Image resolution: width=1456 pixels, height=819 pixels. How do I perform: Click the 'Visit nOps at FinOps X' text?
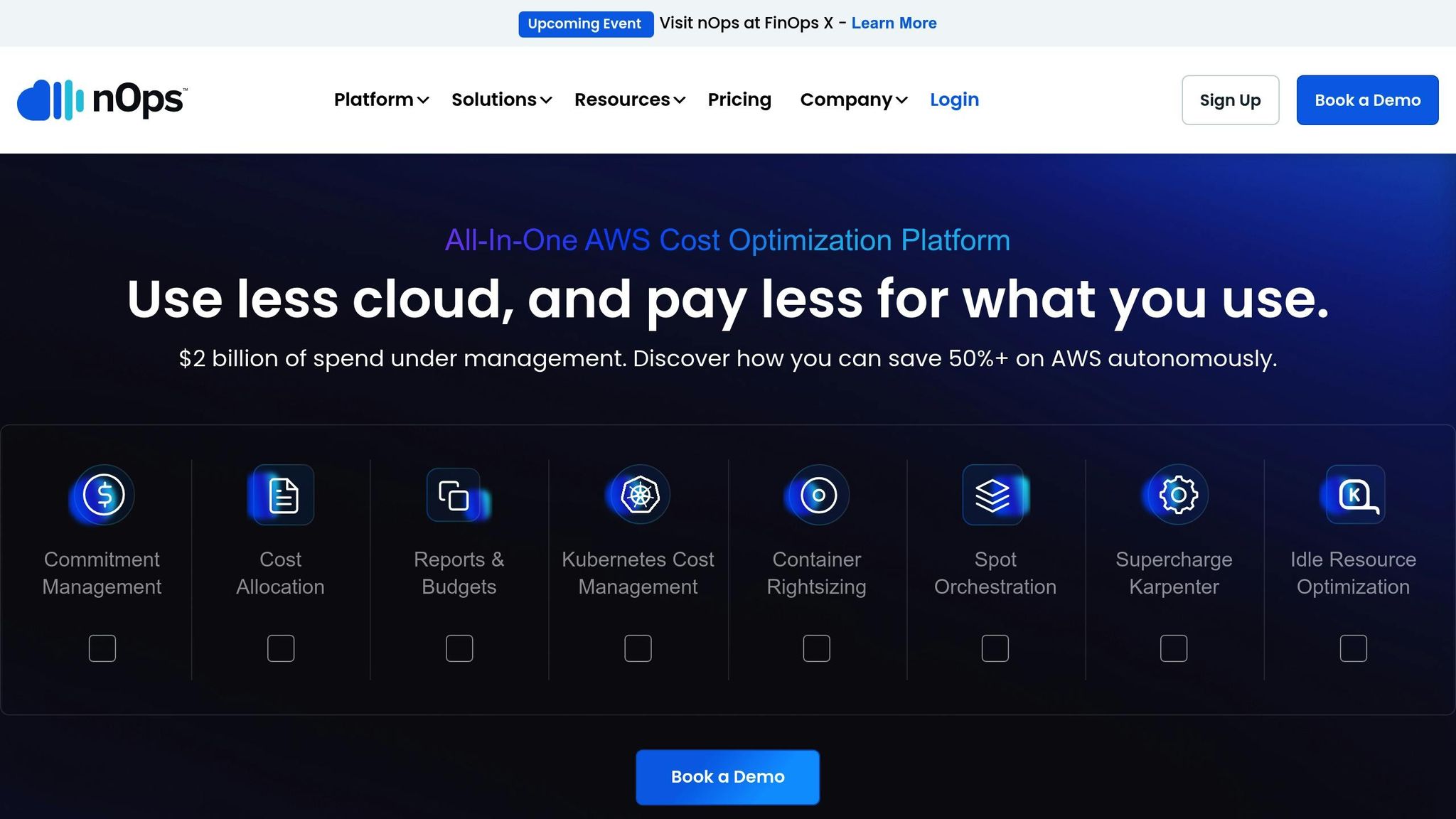pos(746,23)
